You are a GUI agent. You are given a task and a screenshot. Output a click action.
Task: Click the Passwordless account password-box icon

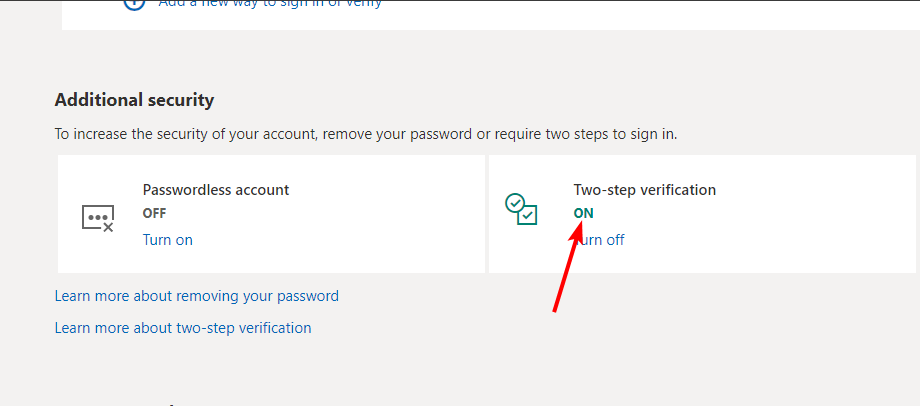(97, 218)
